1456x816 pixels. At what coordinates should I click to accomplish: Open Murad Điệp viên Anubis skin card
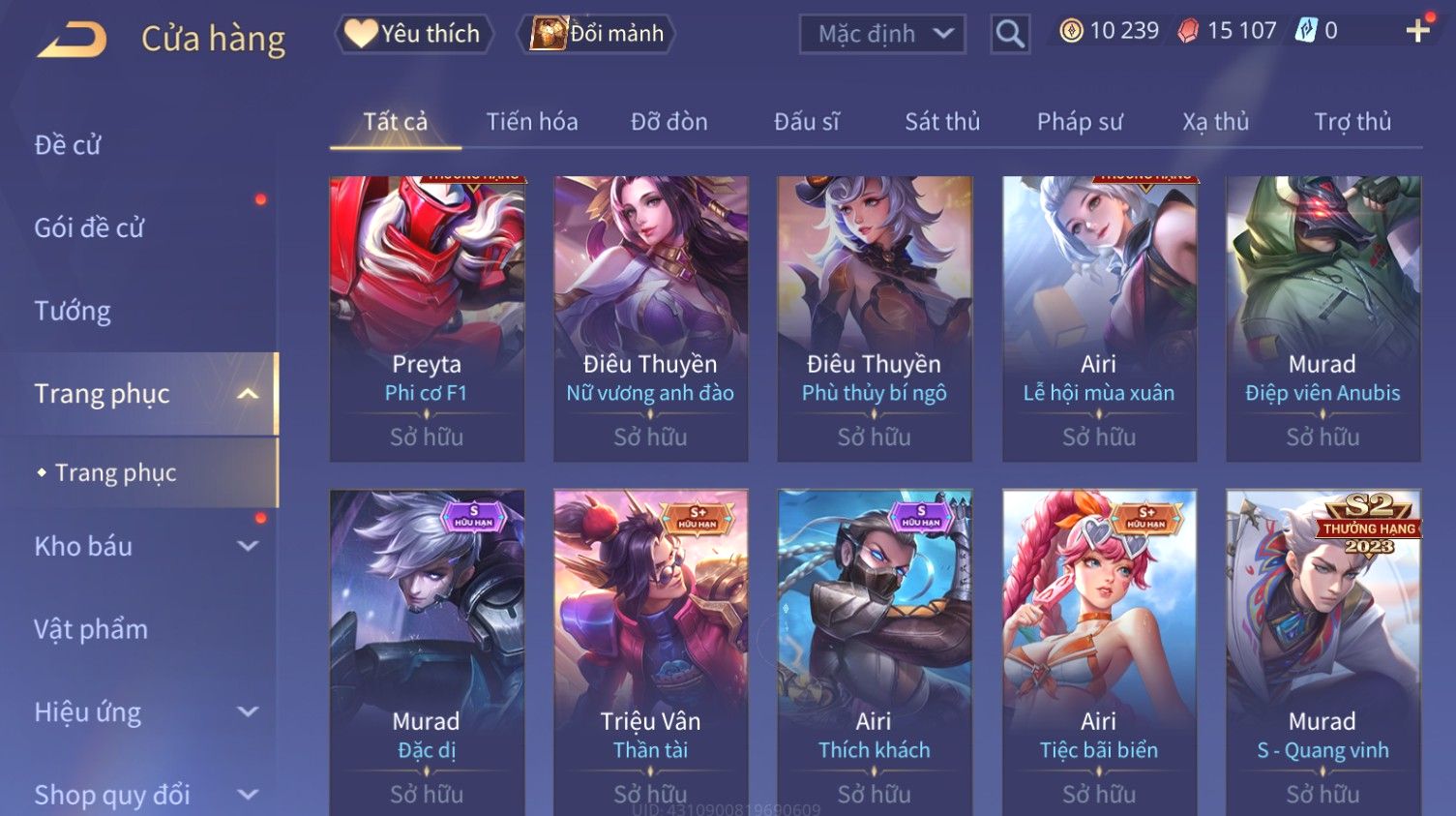point(1322,318)
